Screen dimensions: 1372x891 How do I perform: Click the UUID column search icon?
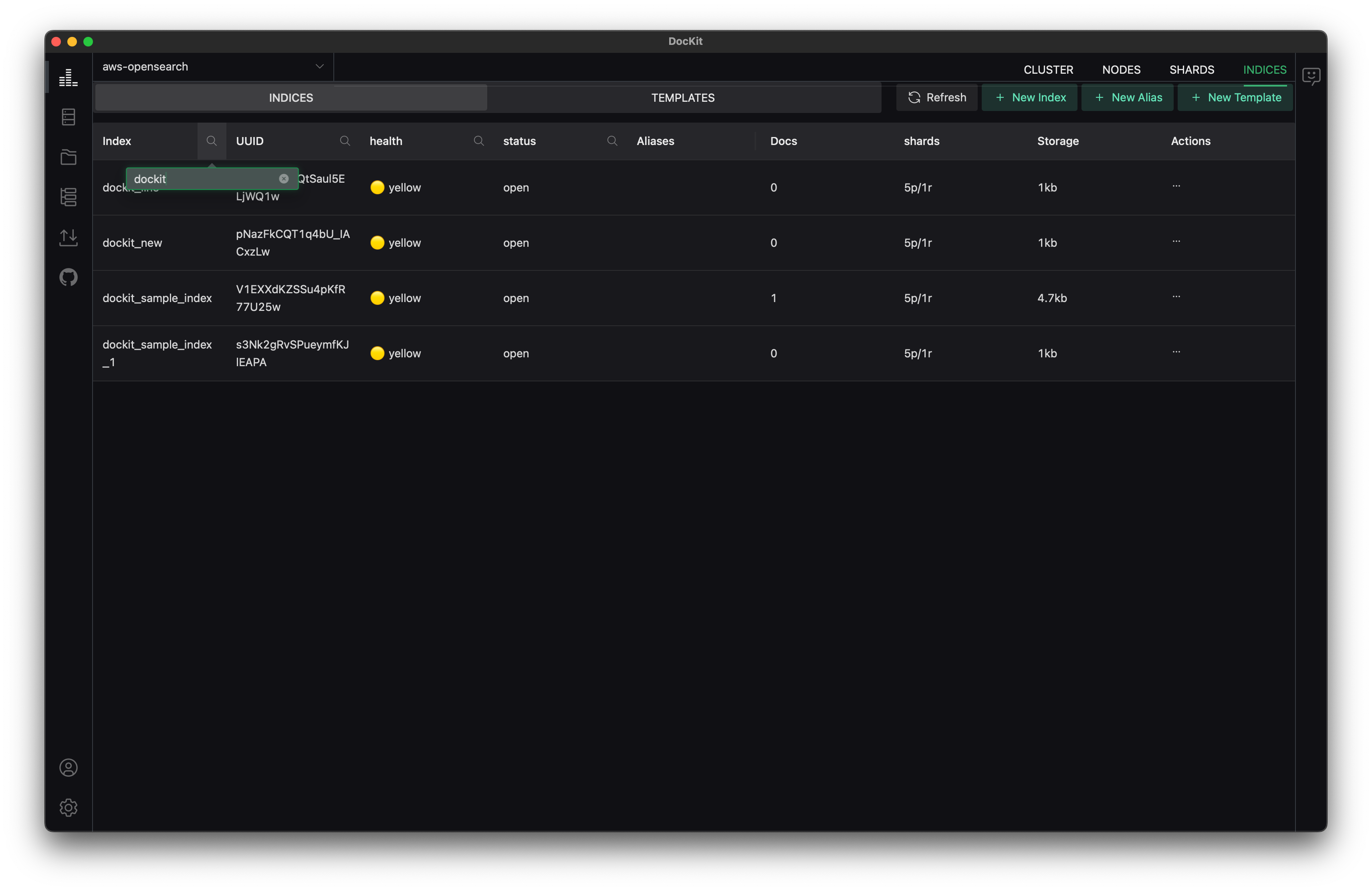click(x=345, y=141)
